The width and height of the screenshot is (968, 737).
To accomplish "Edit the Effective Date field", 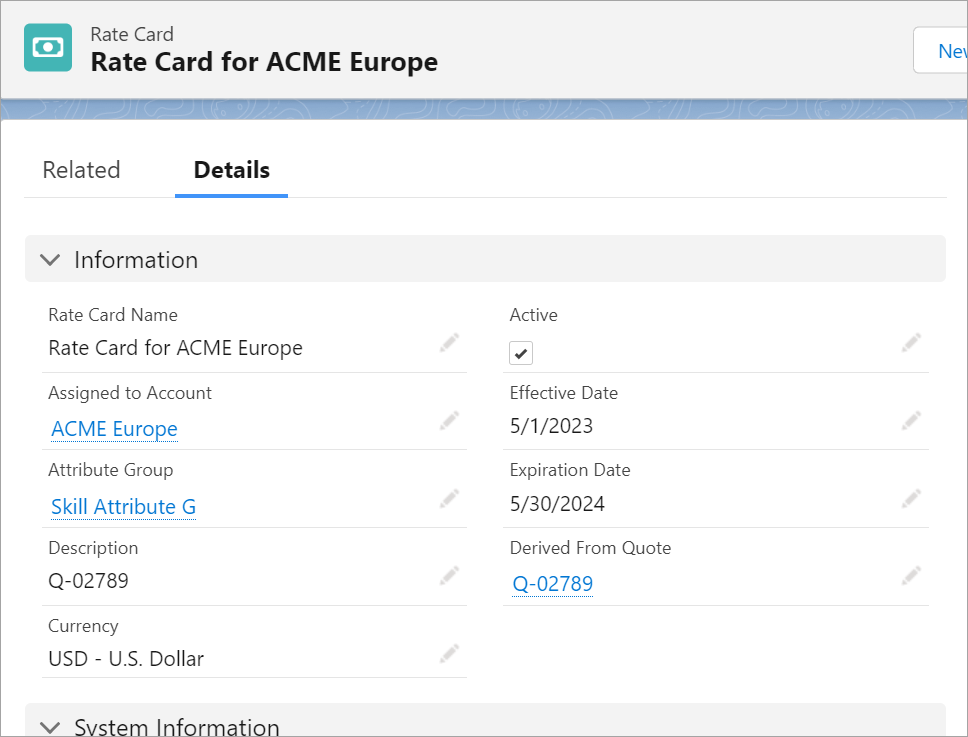I will (911, 421).
